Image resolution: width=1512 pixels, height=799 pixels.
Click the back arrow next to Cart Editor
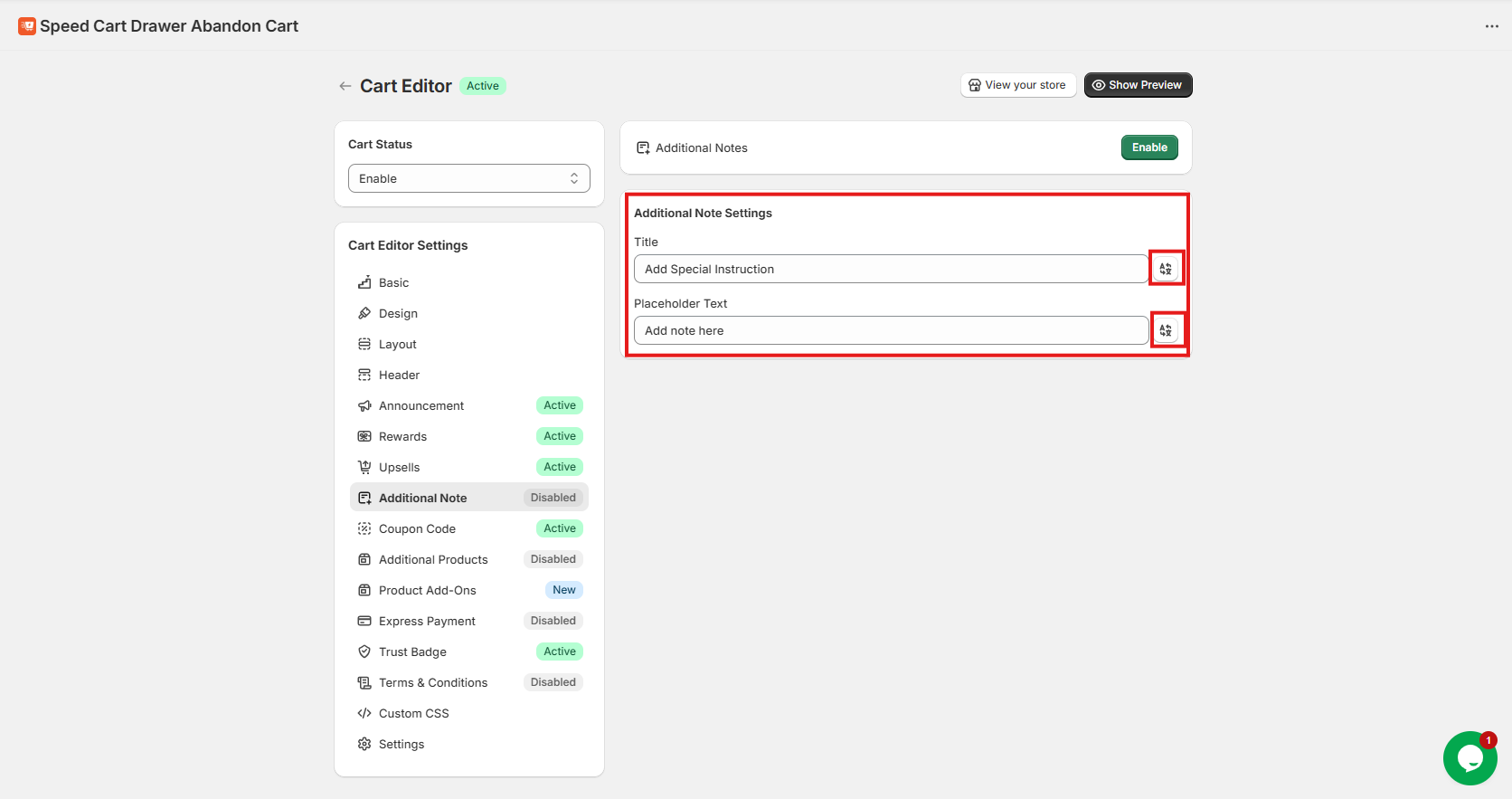pyautogui.click(x=345, y=86)
